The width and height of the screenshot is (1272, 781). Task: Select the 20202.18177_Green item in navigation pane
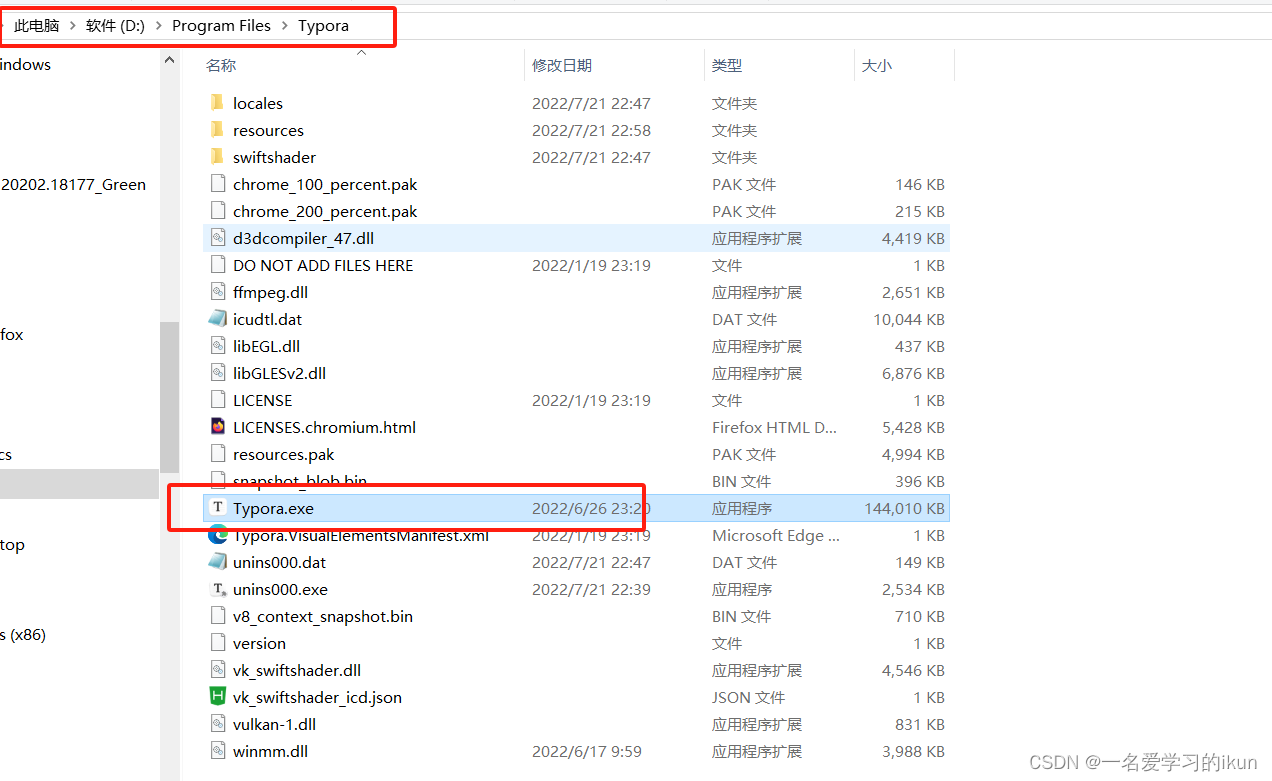[x=74, y=184]
